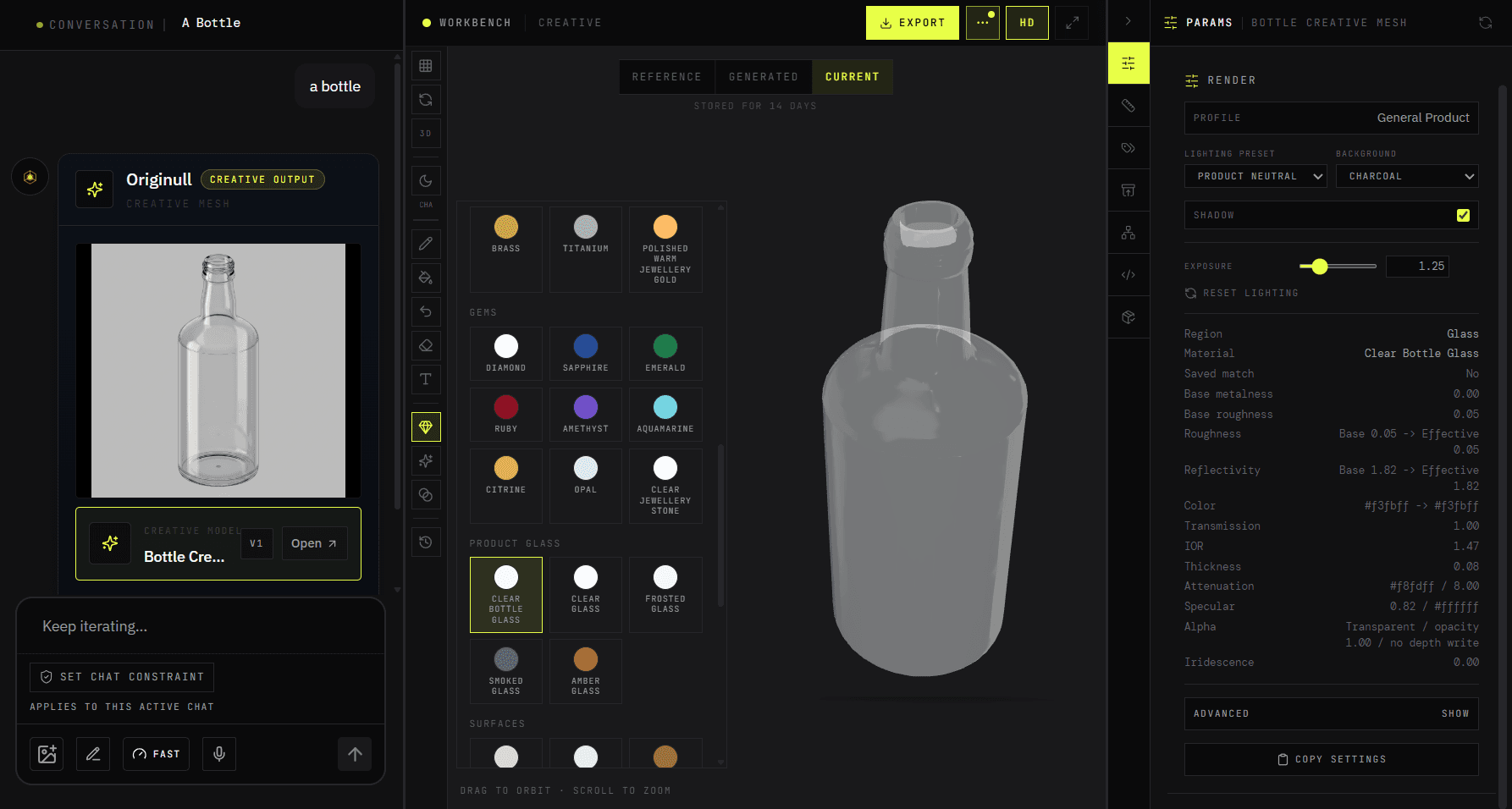Click the Originull avatar icon
Screen dimensions: 1512x809
click(30, 177)
